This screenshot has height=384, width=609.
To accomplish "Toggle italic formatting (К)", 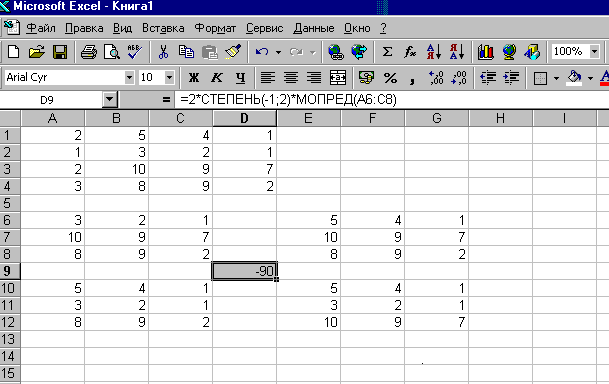I will 217,78.
